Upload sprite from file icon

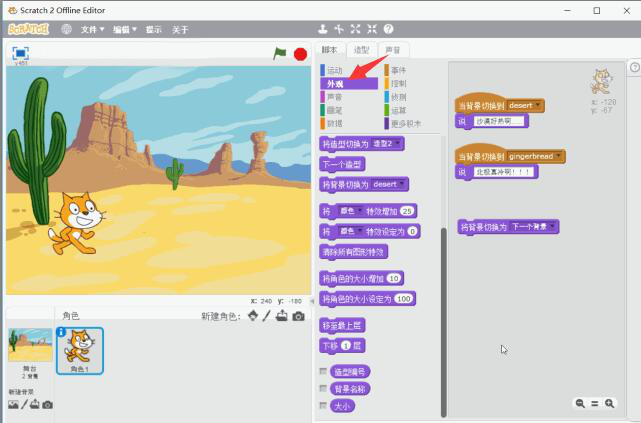282,316
